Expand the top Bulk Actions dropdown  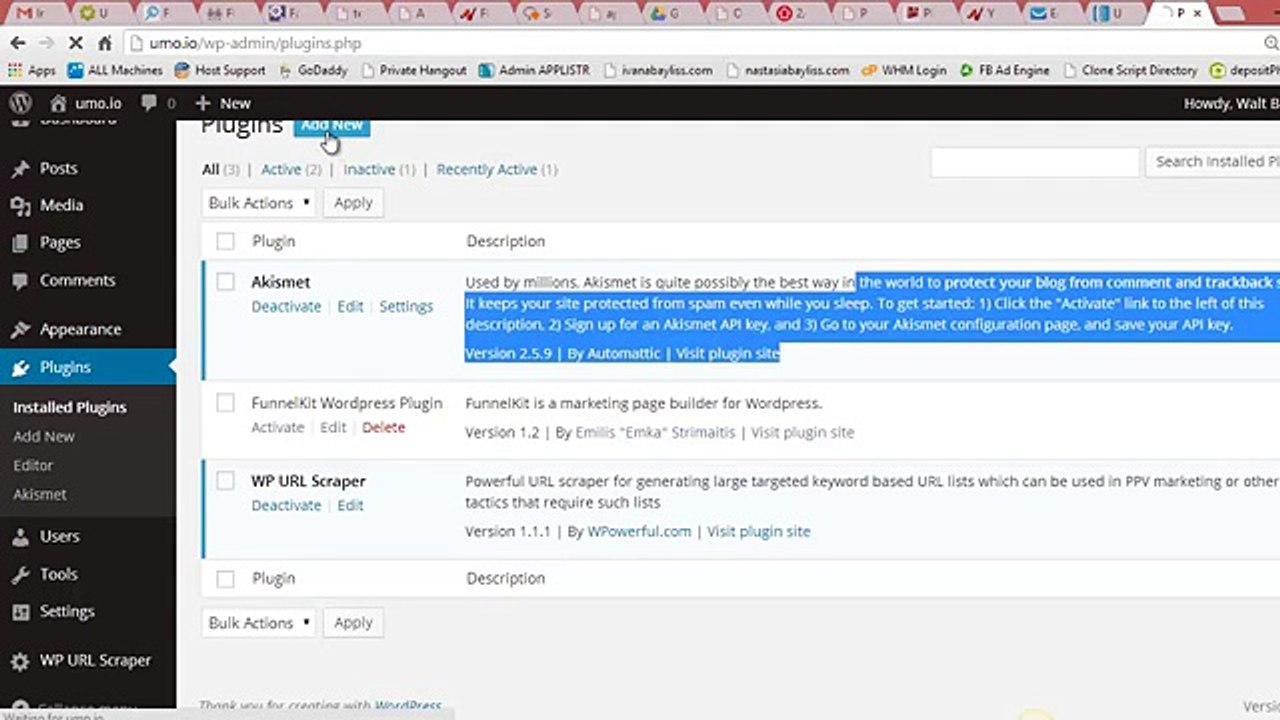pyautogui.click(x=259, y=203)
